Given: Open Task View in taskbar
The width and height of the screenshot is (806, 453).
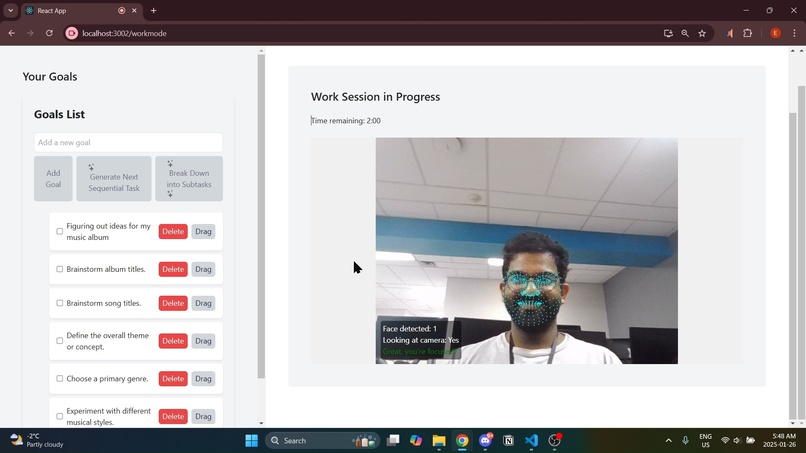Looking at the screenshot, I should (x=393, y=440).
